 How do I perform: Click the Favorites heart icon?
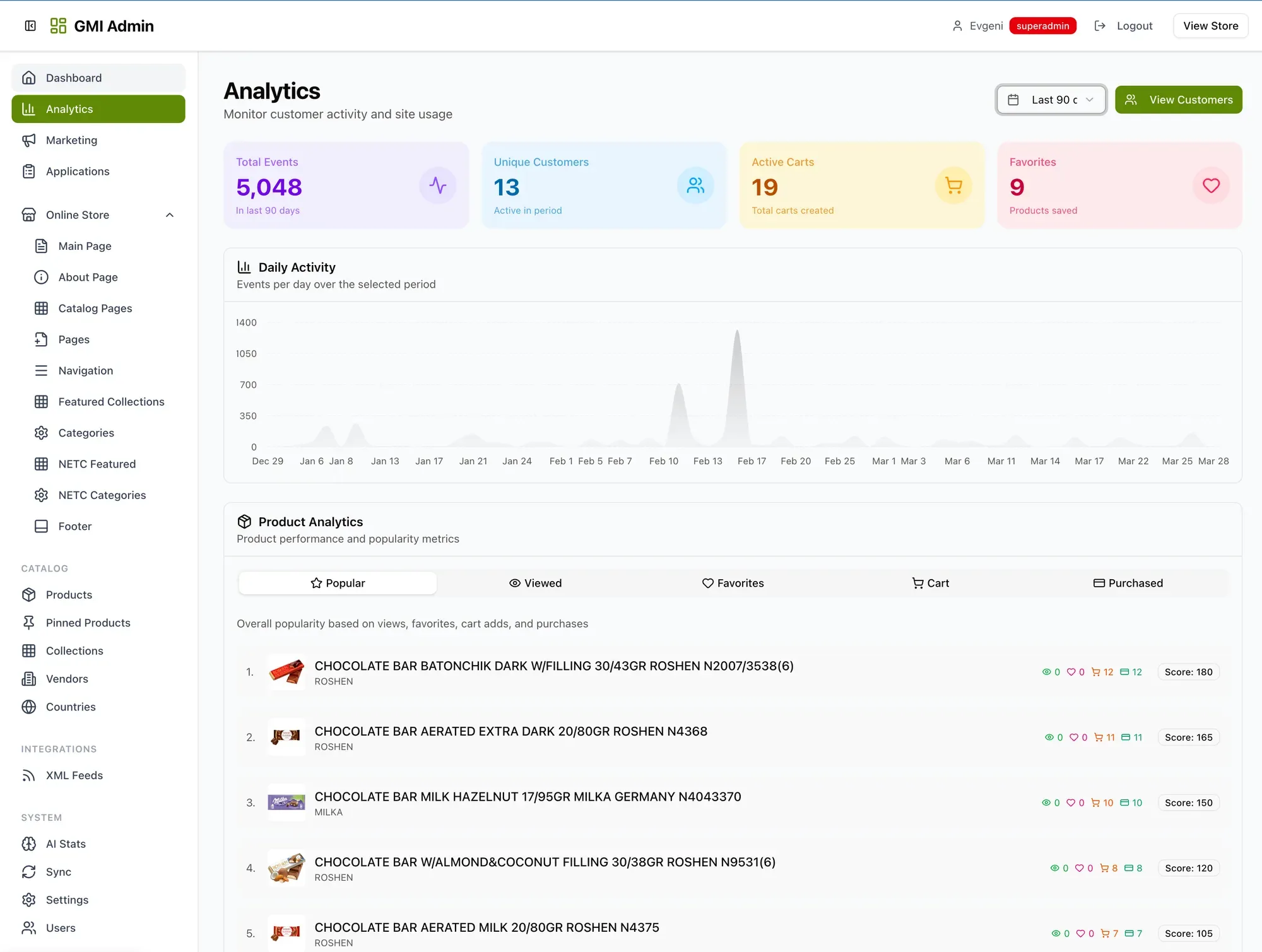point(1211,185)
